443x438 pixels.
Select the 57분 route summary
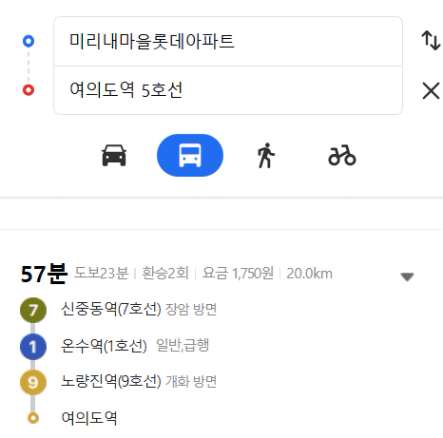click(x=177, y=274)
